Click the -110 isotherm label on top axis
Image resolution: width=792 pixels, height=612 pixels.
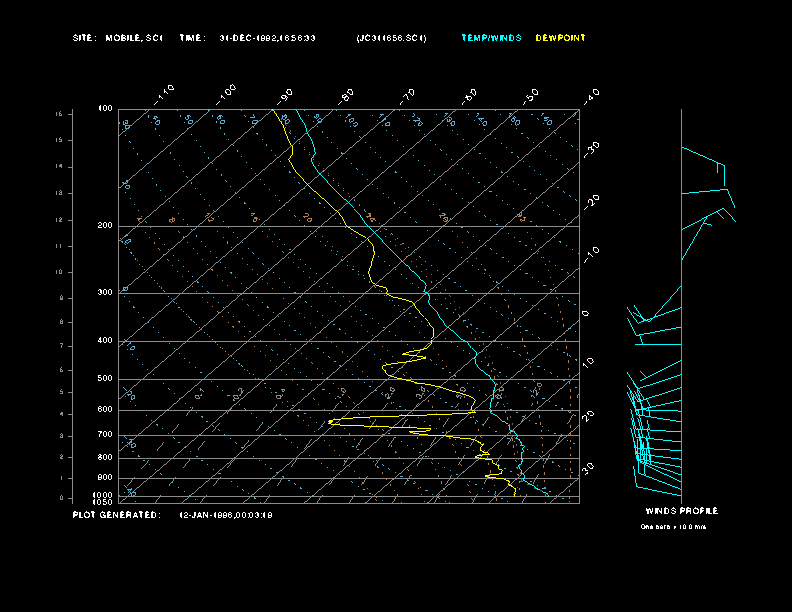coord(164,95)
